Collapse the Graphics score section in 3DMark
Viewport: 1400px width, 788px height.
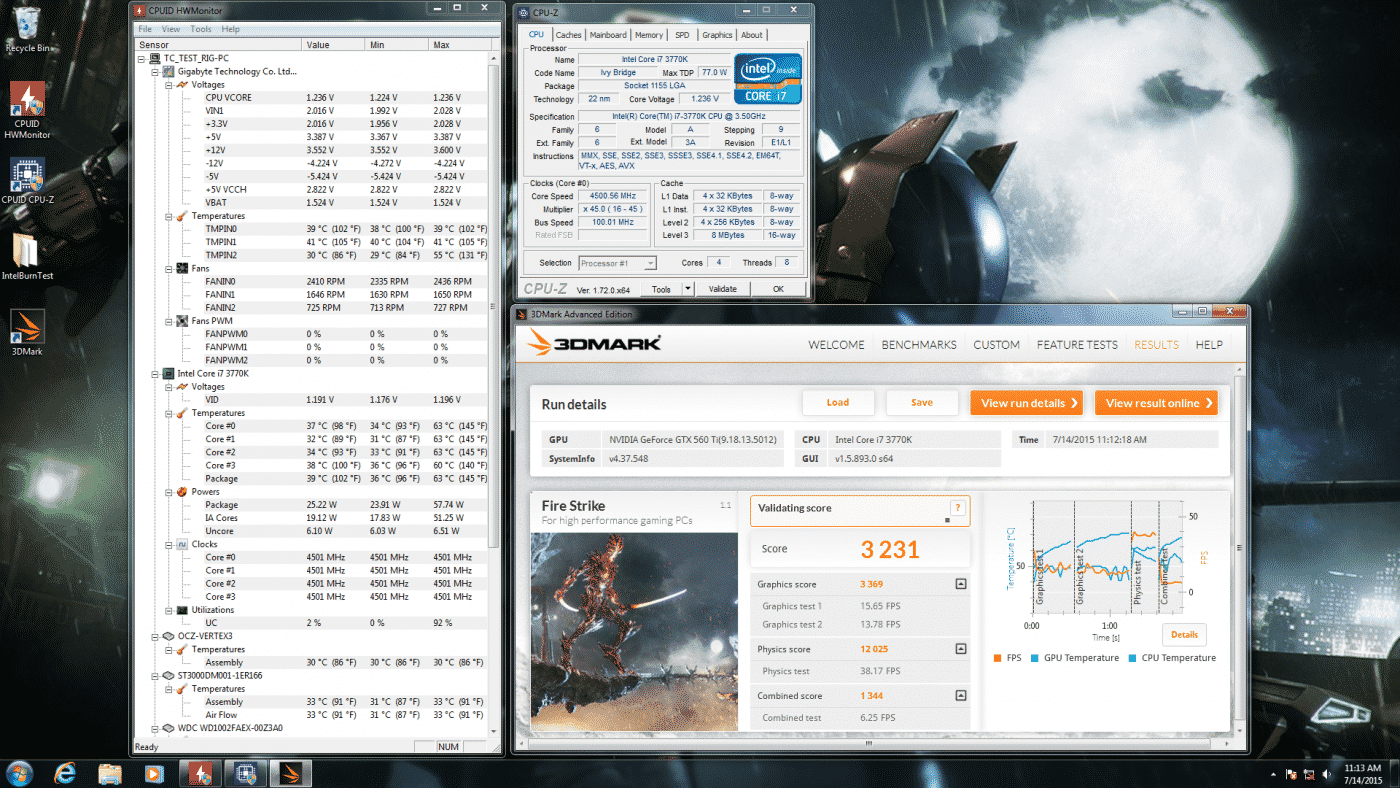(961, 584)
